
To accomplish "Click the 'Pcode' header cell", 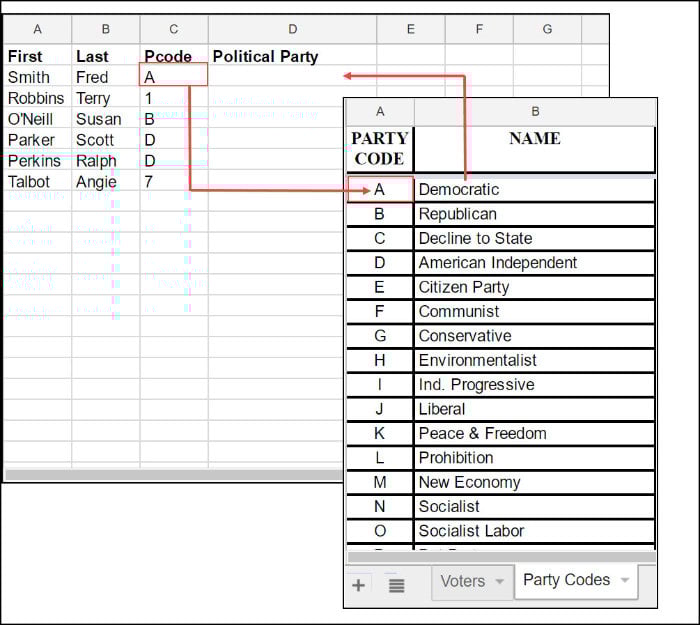I will click(174, 56).
